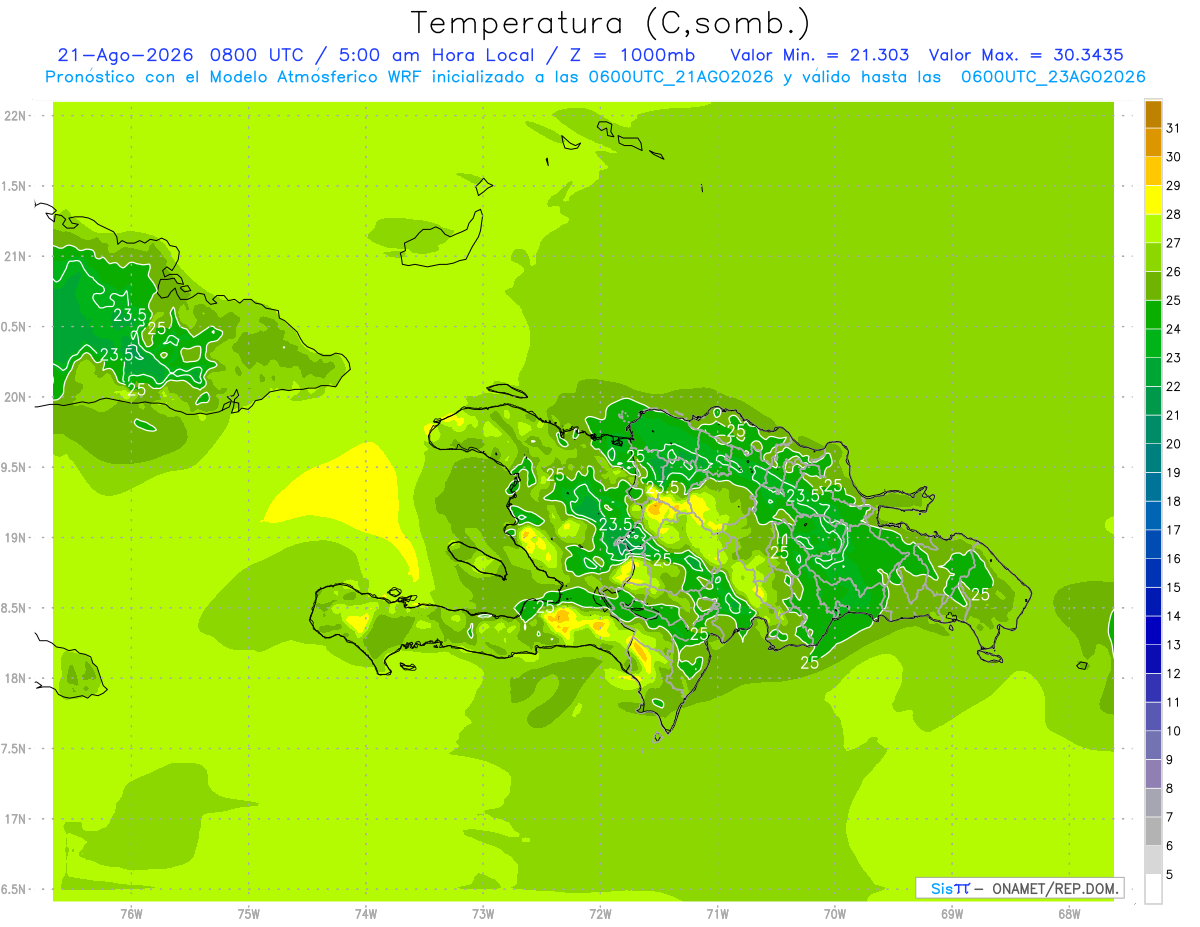Pick the gray color bar segment between 6 and 7
This screenshot has width=1200, height=927.
(x=1153, y=831)
